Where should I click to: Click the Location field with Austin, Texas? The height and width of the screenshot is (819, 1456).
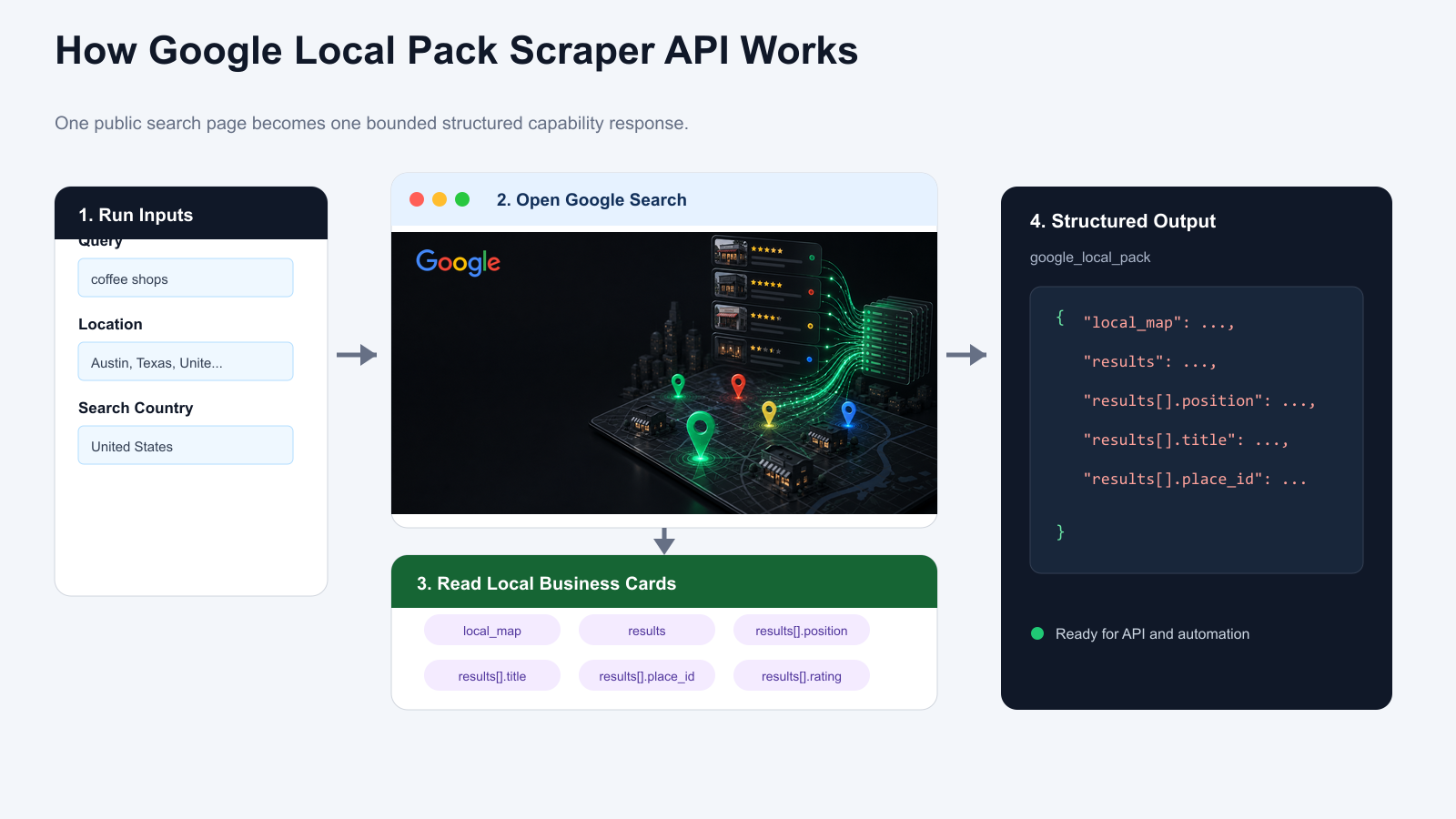[186, 361]
